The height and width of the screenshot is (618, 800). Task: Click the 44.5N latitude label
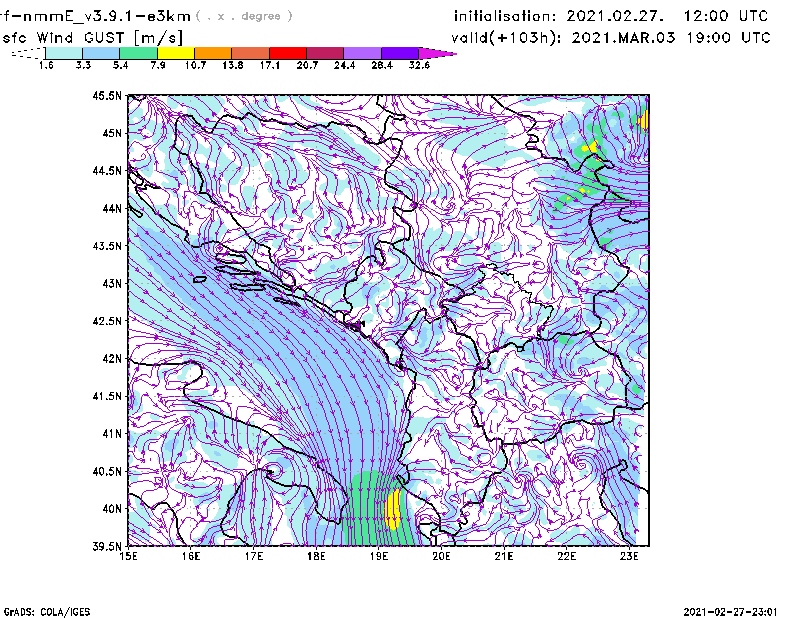pyautogui.click(x=107, y=170)
